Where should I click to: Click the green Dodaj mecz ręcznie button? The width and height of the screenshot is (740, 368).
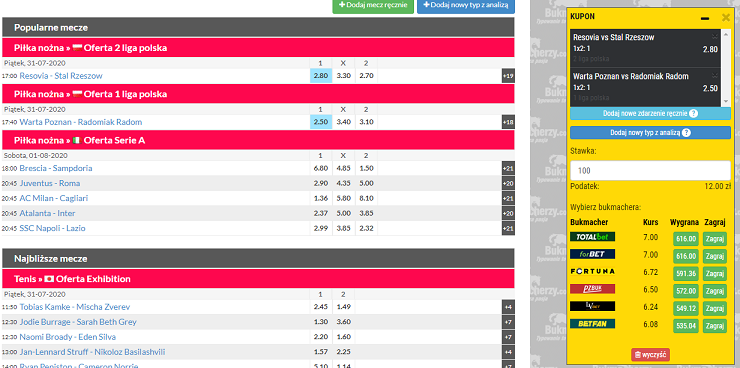373,5
